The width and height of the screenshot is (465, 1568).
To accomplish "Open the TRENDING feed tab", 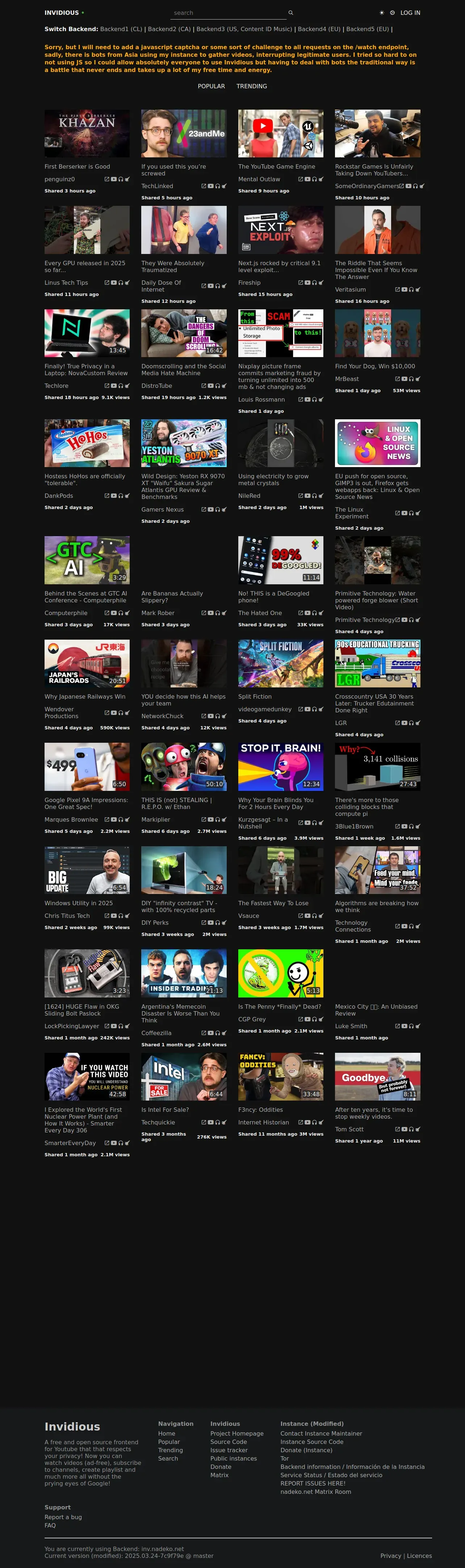I will click(252, 86).
